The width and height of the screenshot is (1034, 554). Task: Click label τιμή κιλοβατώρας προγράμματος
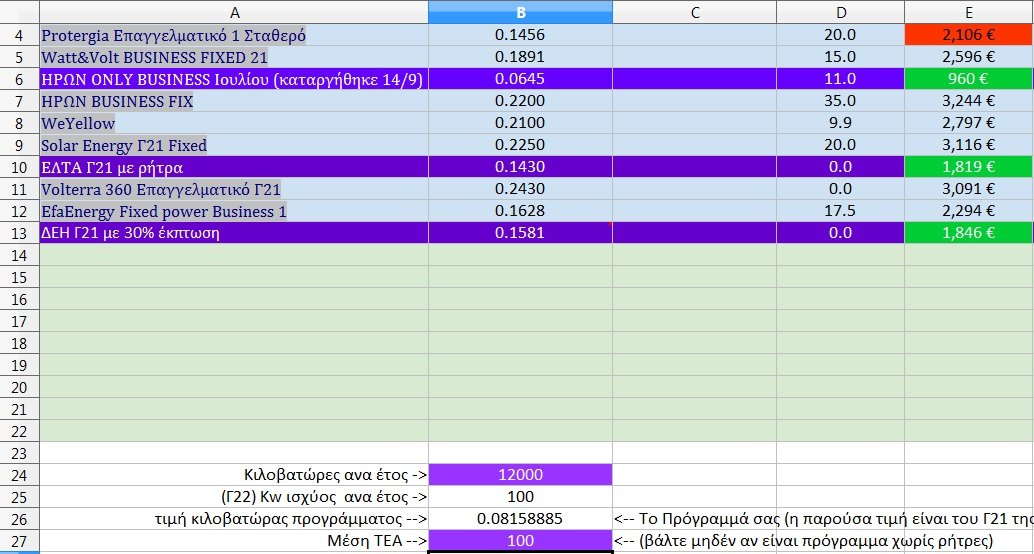tap(289, 519)
